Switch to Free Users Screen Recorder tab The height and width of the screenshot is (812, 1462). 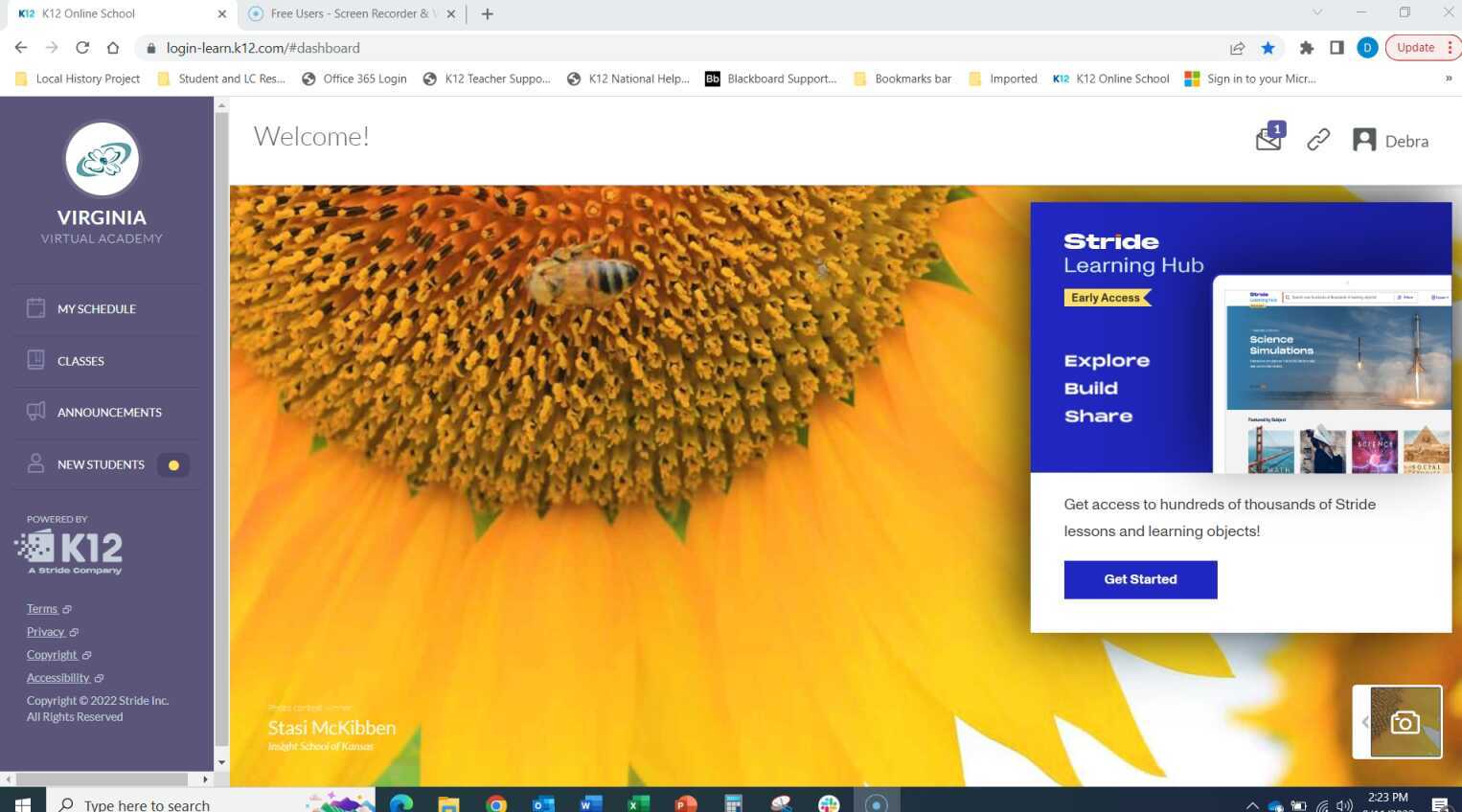click(x=343, y=13)
